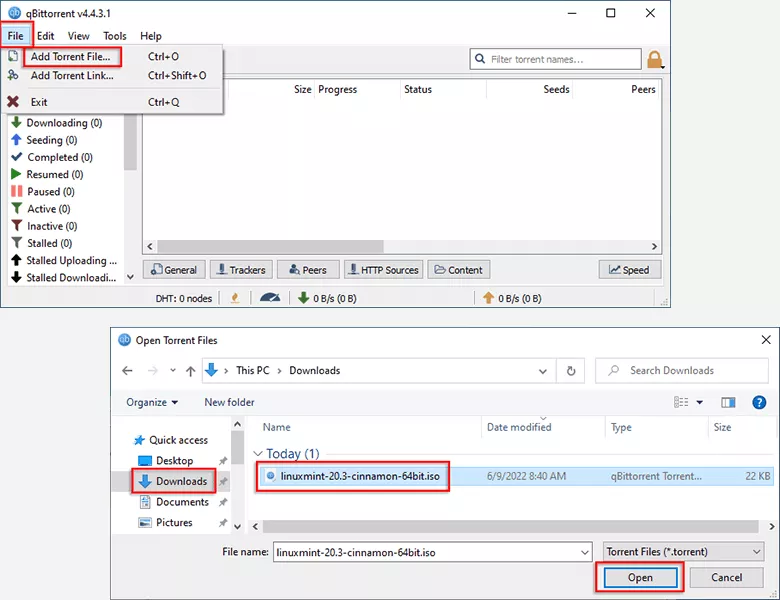Click the Search Downloads field
The width and height of the screenshot is (780, 600).
click(682, 371)
